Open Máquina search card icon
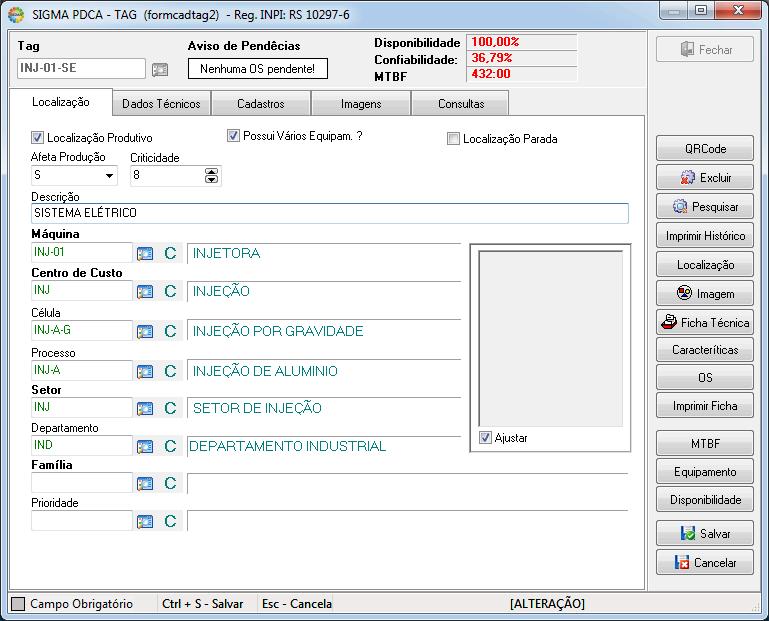This screenshot has height=621, width=769. click(x=145, y=254)
